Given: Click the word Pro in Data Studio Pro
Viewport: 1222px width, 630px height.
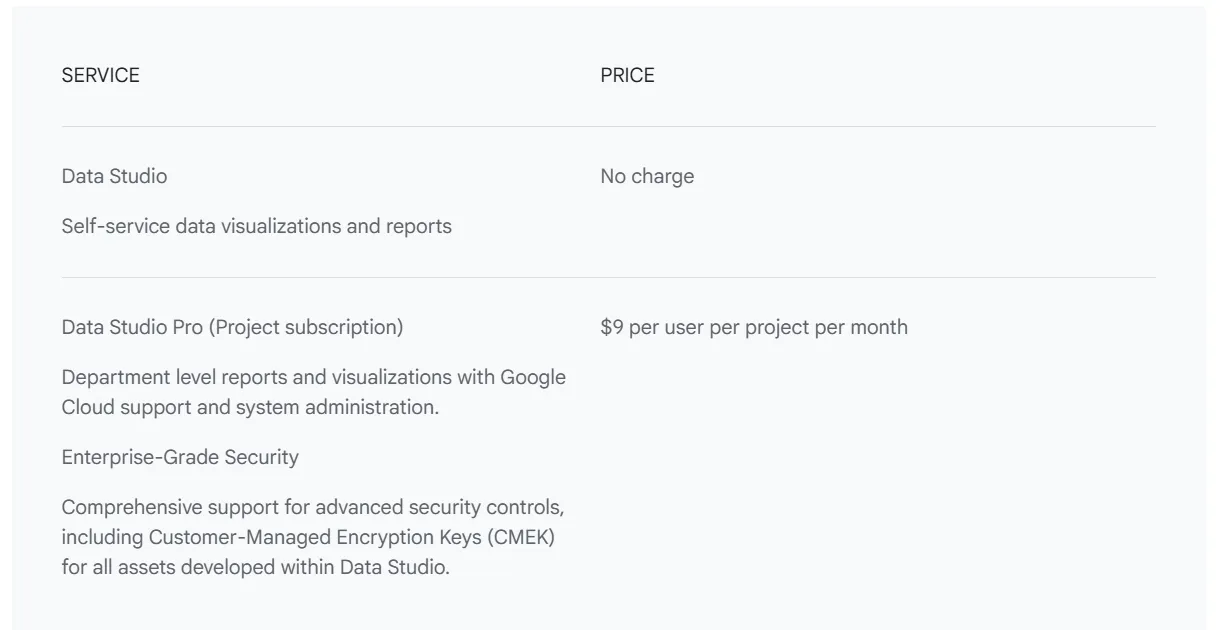Looking at the screenshot, I should point(188,328).
